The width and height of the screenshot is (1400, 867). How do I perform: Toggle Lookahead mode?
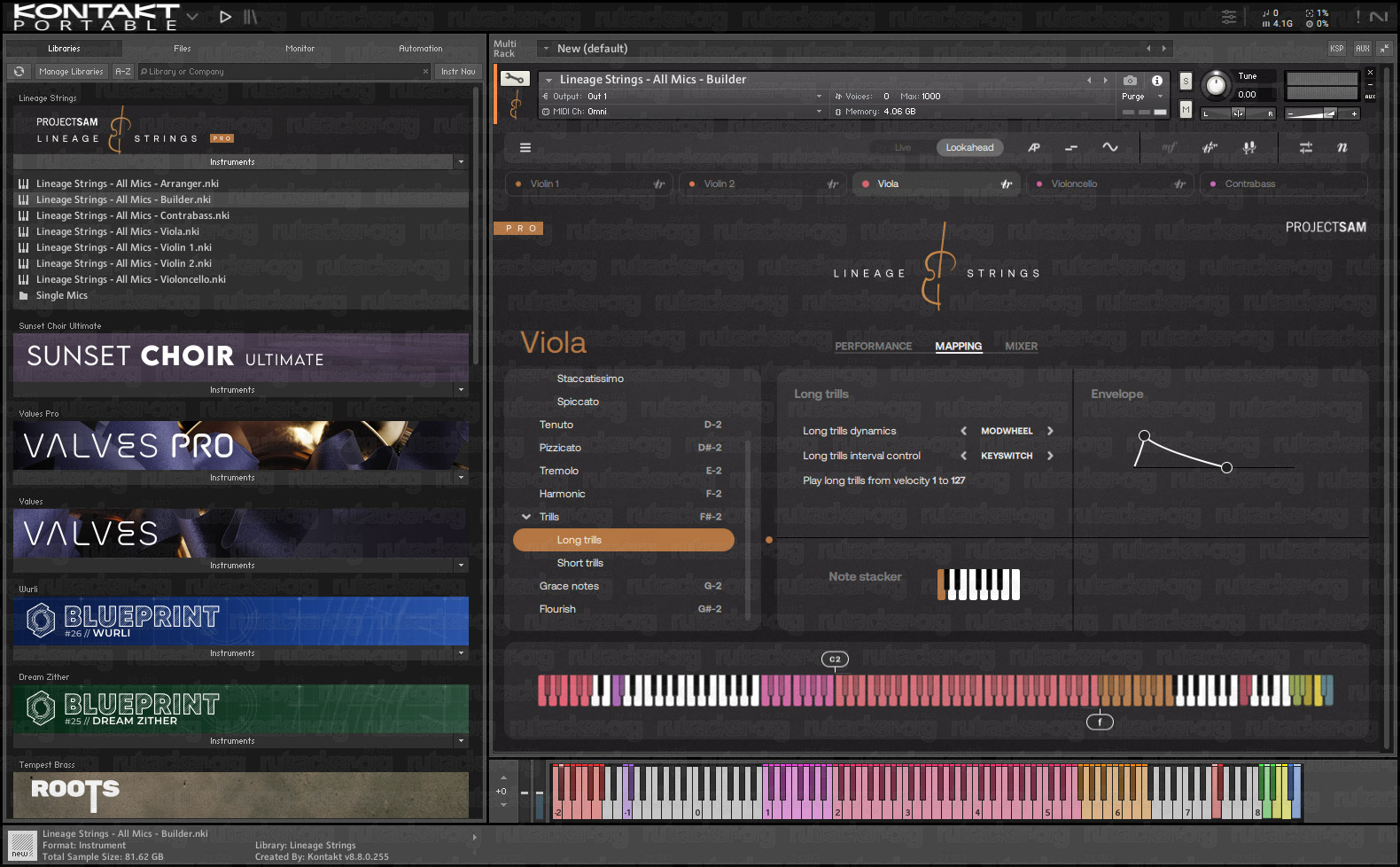coord(969,148)
